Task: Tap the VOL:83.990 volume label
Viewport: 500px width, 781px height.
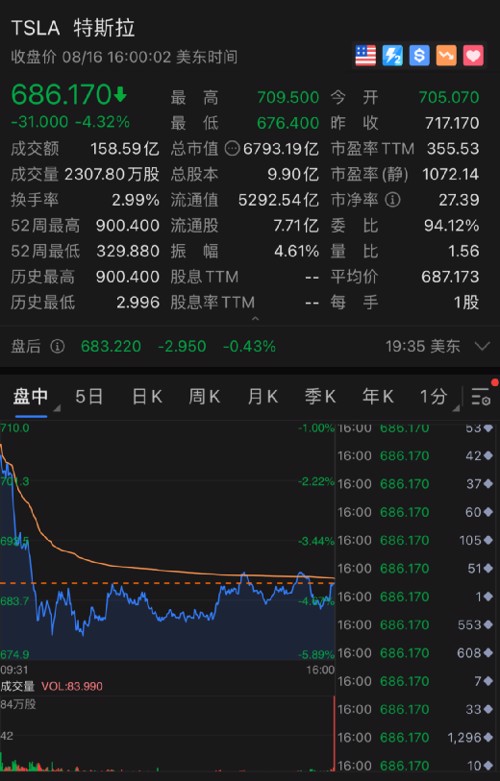Action: pos(72,686)
